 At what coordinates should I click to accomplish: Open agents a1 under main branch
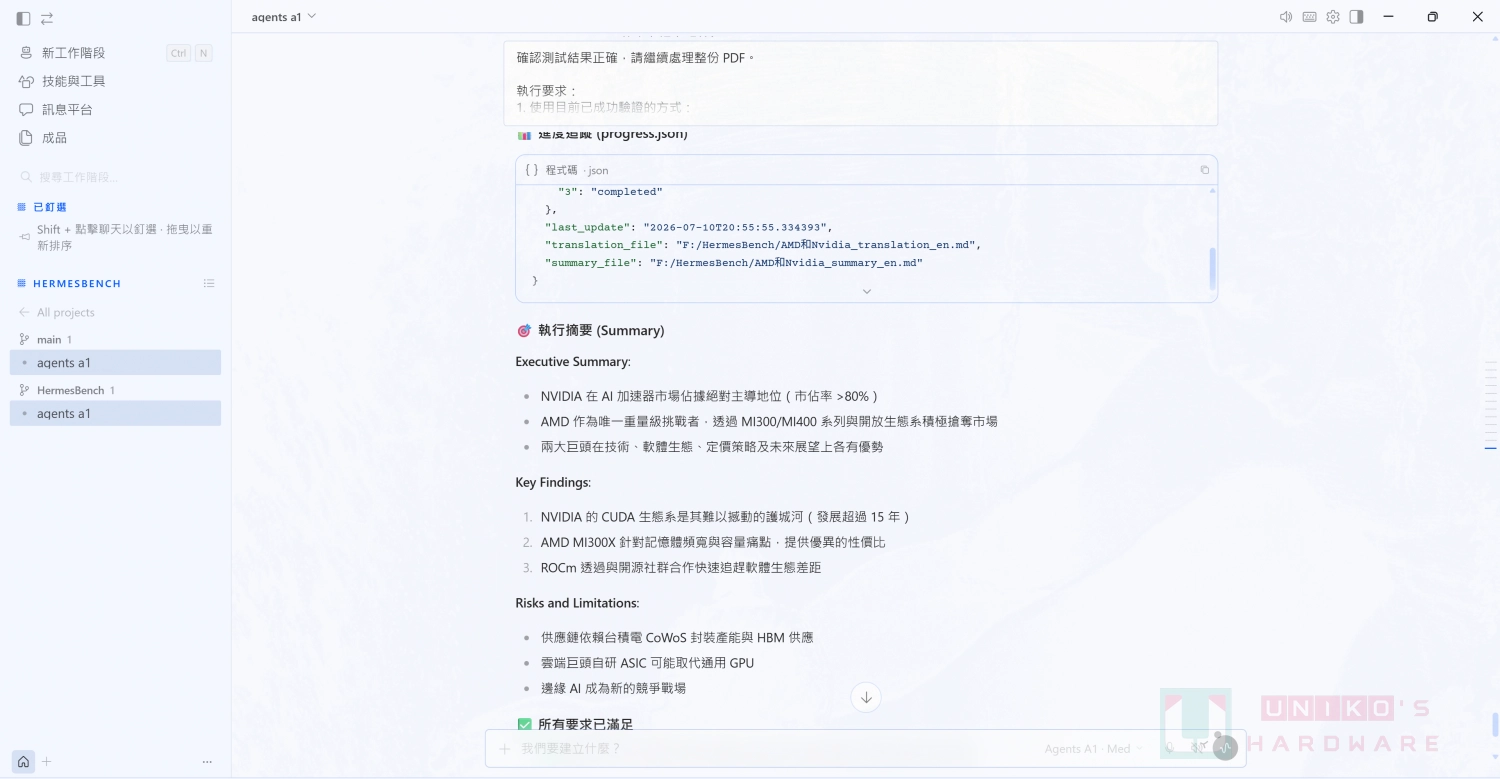click(x=115, y=362)
